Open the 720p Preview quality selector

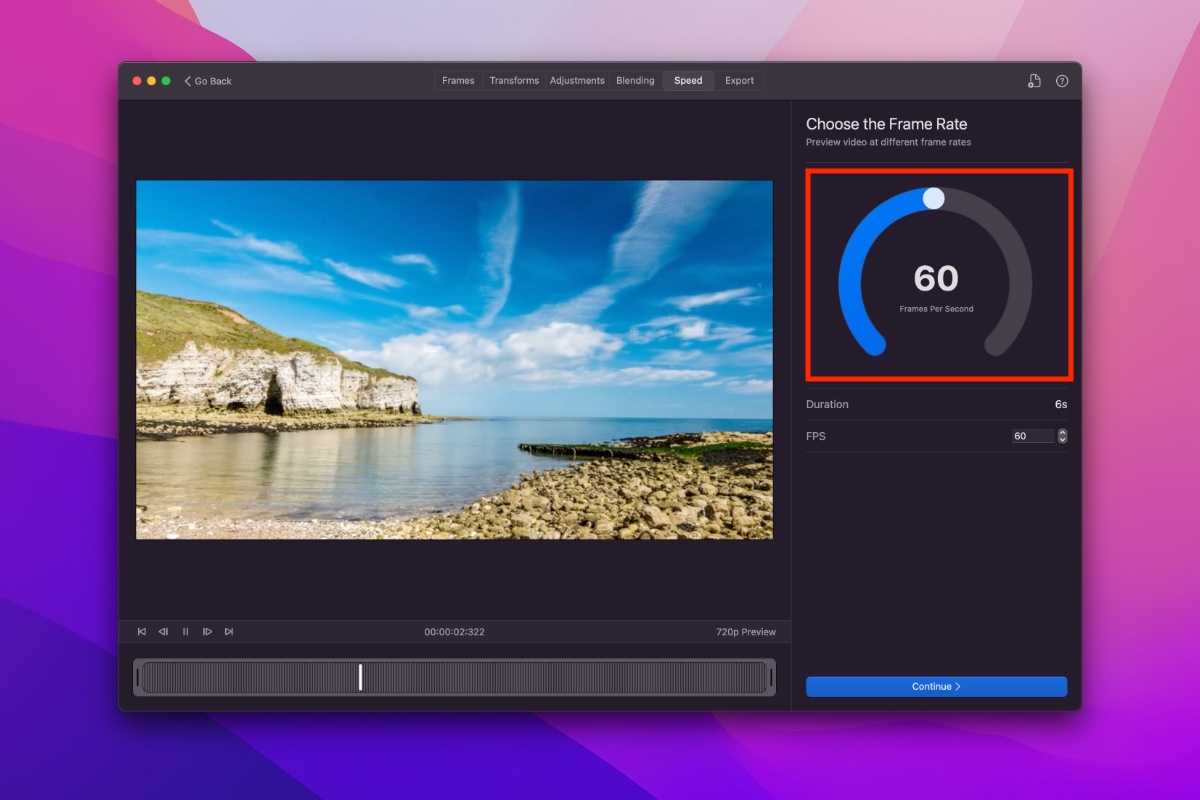746,632
